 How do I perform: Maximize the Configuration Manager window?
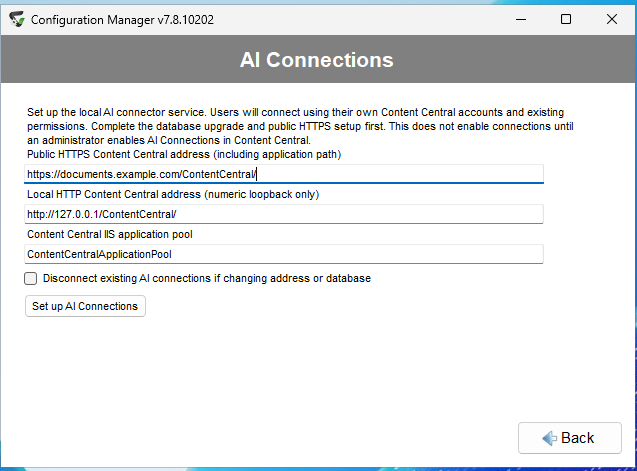566,19
